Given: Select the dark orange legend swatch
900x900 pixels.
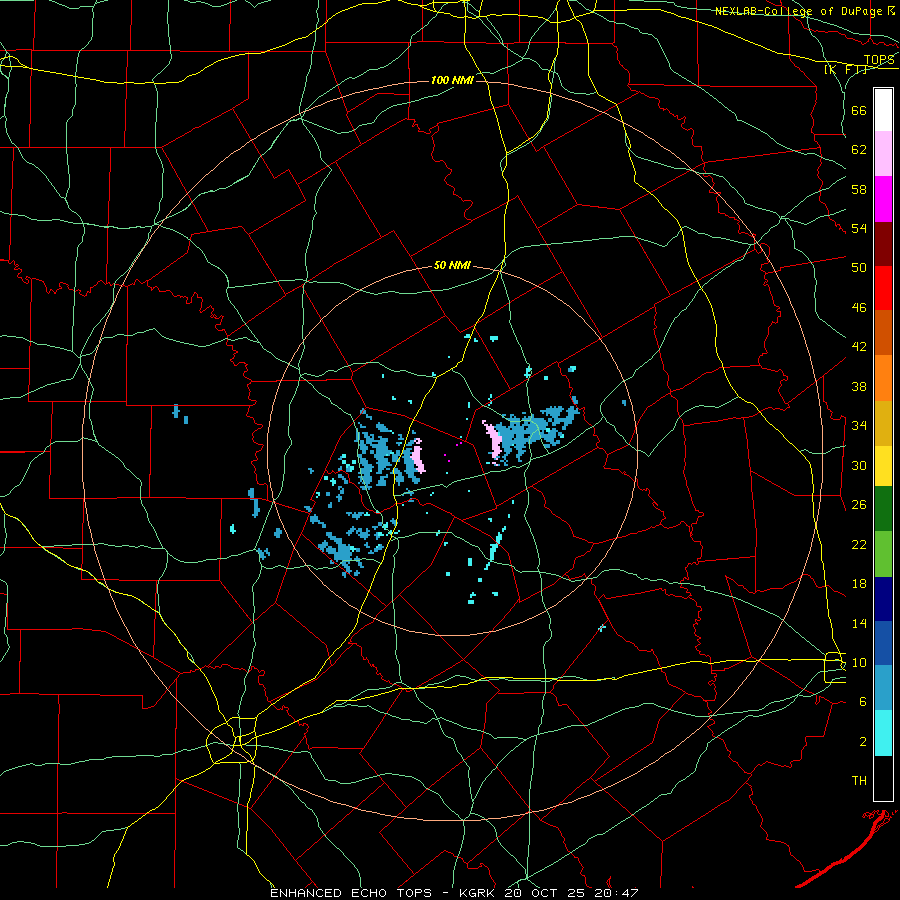Looking at the screenshot, I should pos(883,333).
